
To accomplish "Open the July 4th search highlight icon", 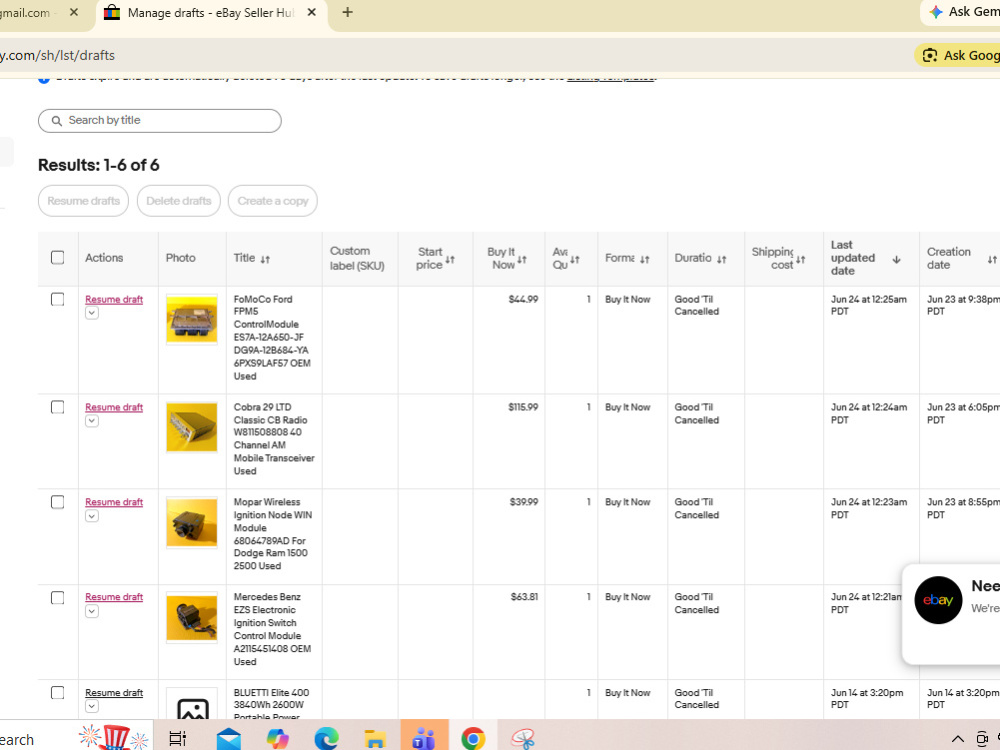I will point(114,737).
